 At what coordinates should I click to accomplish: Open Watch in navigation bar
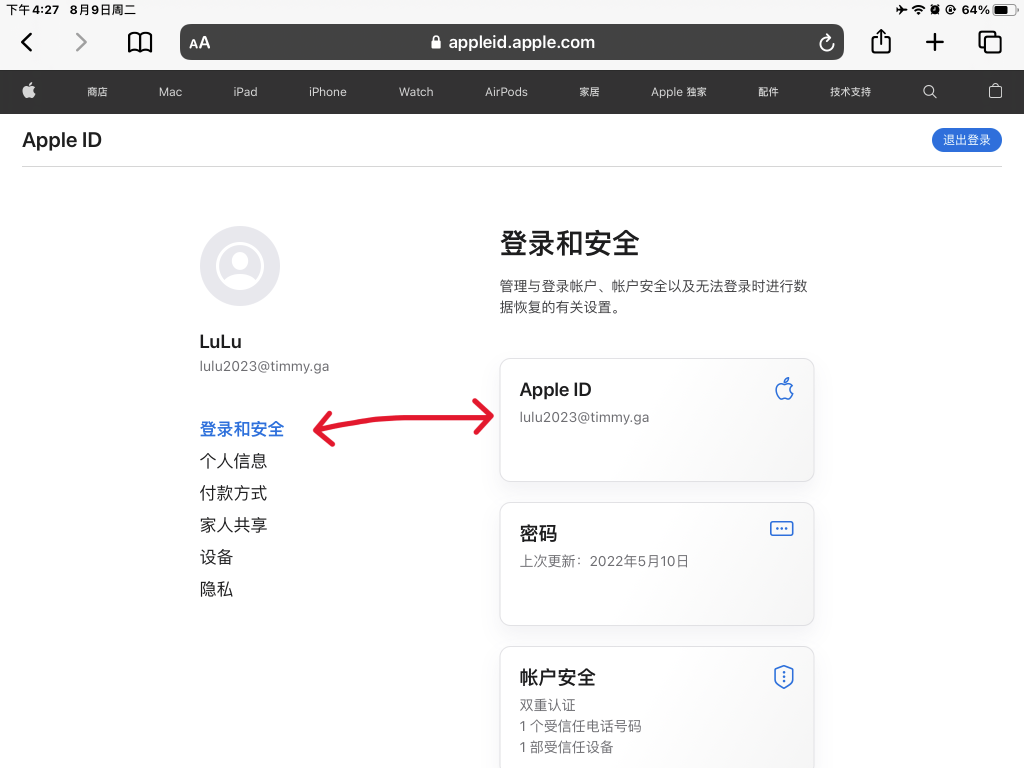point(416,92)
